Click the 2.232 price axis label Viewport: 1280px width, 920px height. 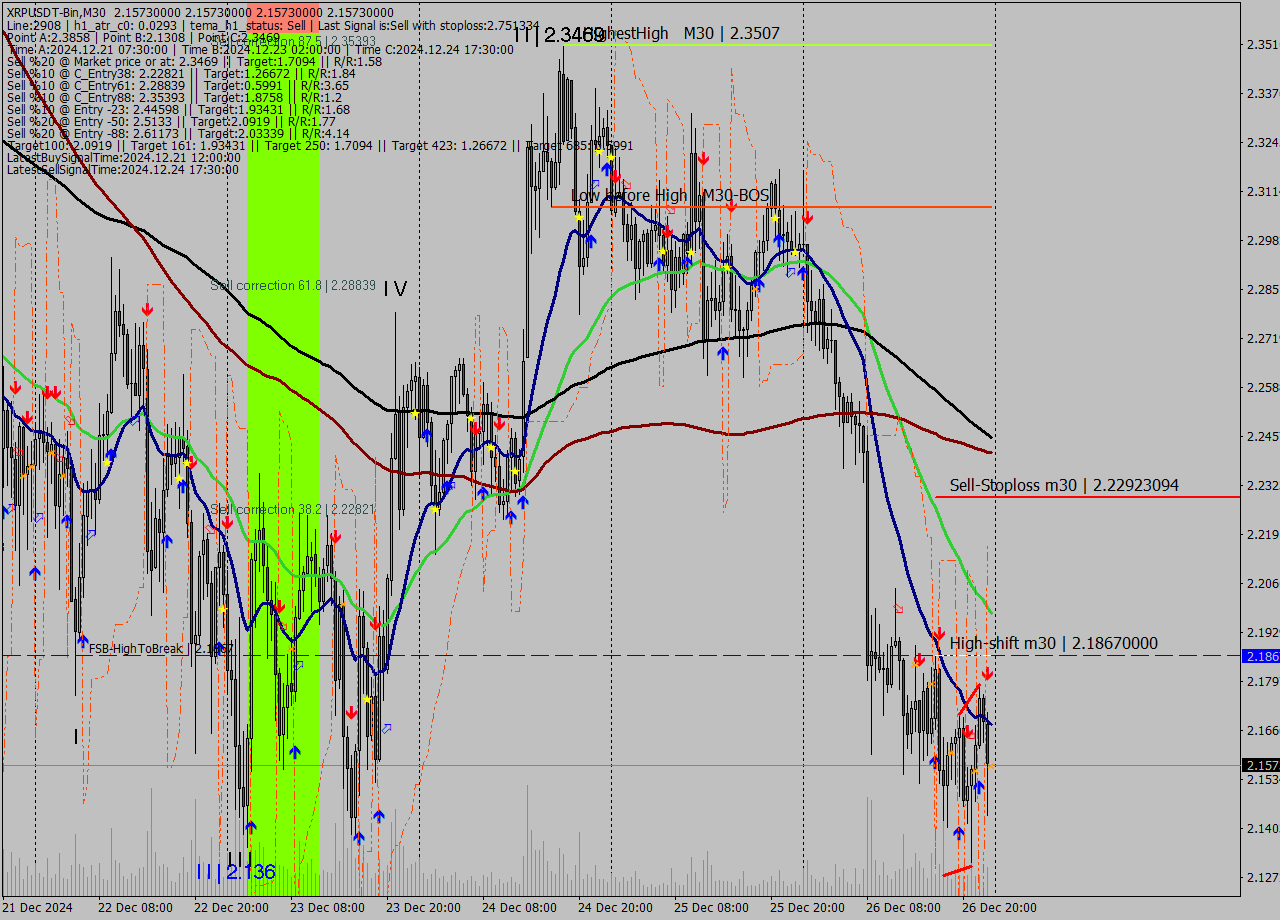tap(1262, 485)
